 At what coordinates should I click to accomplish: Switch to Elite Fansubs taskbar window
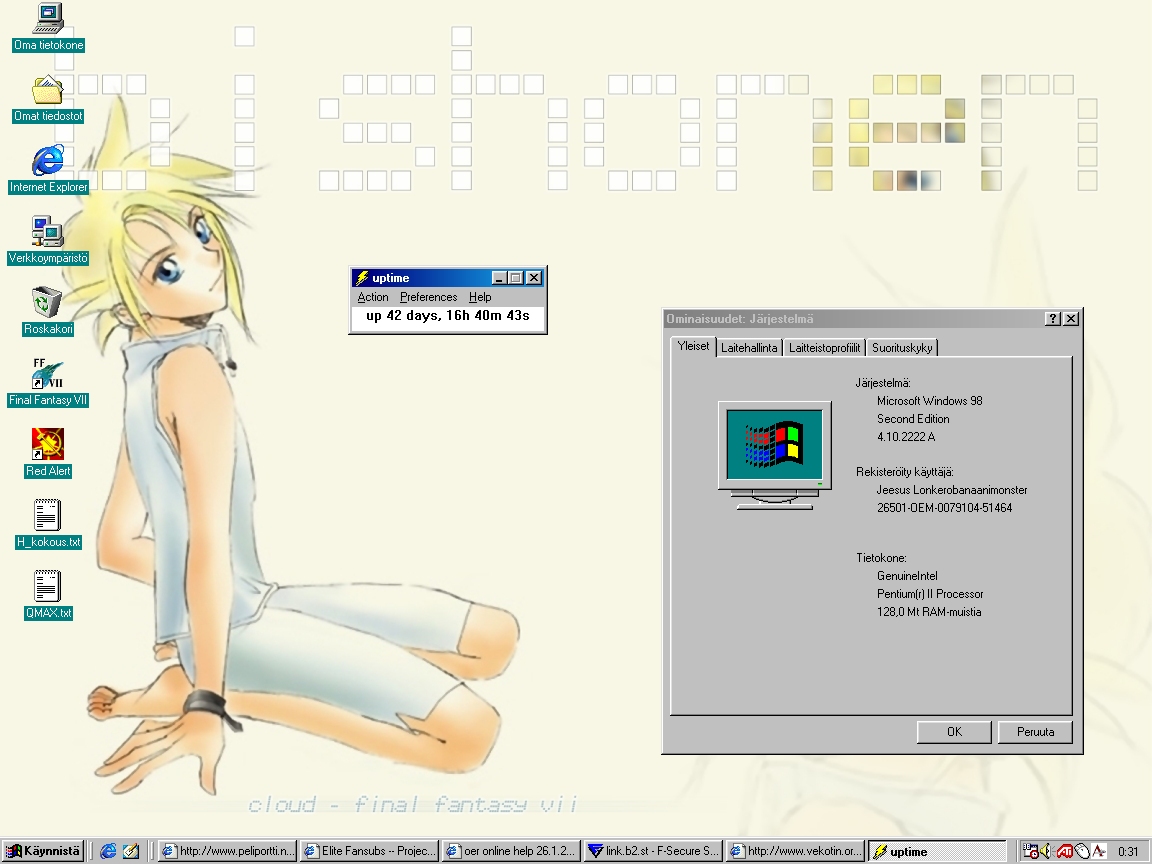[x=370, y=852]
